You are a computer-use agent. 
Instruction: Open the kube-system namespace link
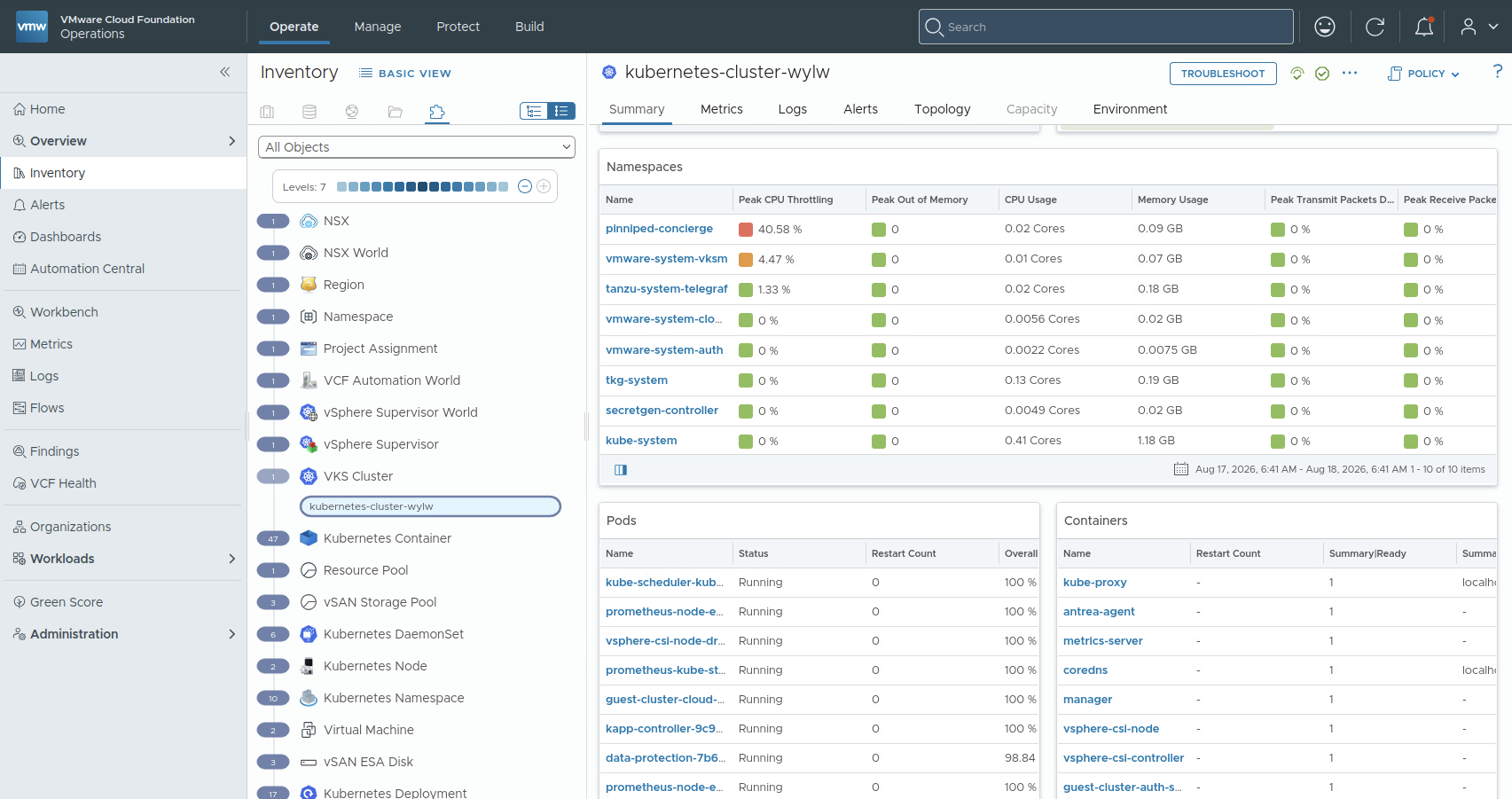[641, 441]
